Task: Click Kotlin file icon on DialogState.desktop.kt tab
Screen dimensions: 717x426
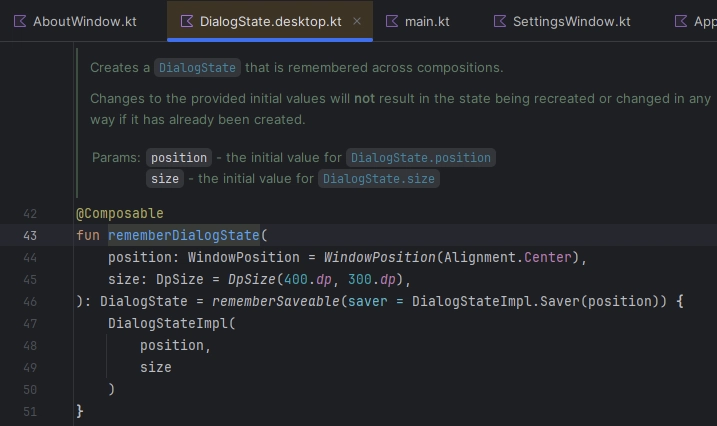Action: click(187, 21)
